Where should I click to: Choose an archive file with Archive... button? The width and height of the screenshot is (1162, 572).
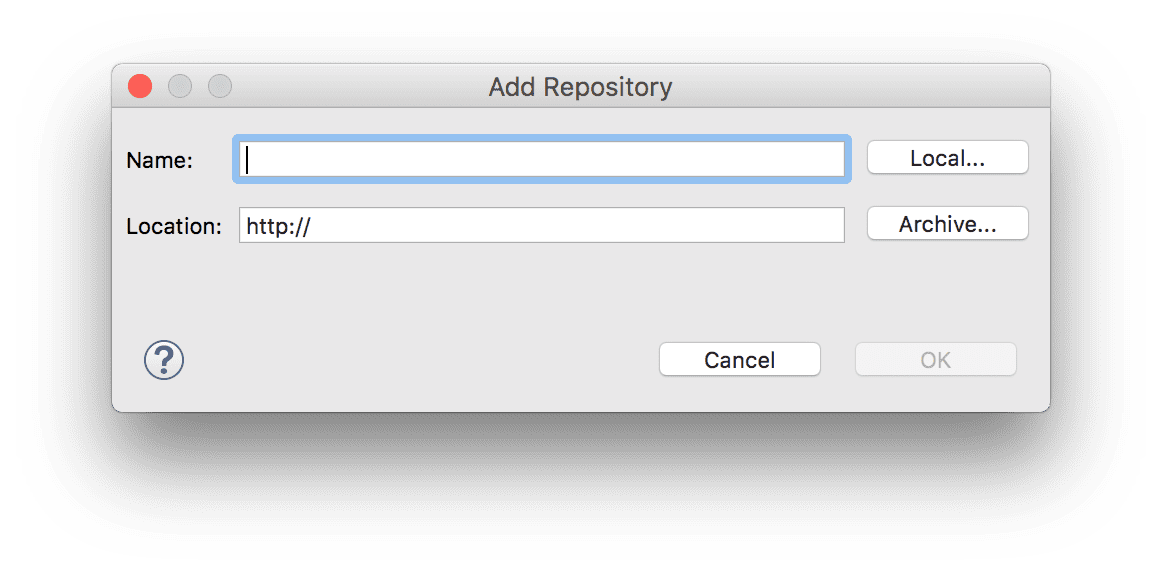[x=948, y=224]
